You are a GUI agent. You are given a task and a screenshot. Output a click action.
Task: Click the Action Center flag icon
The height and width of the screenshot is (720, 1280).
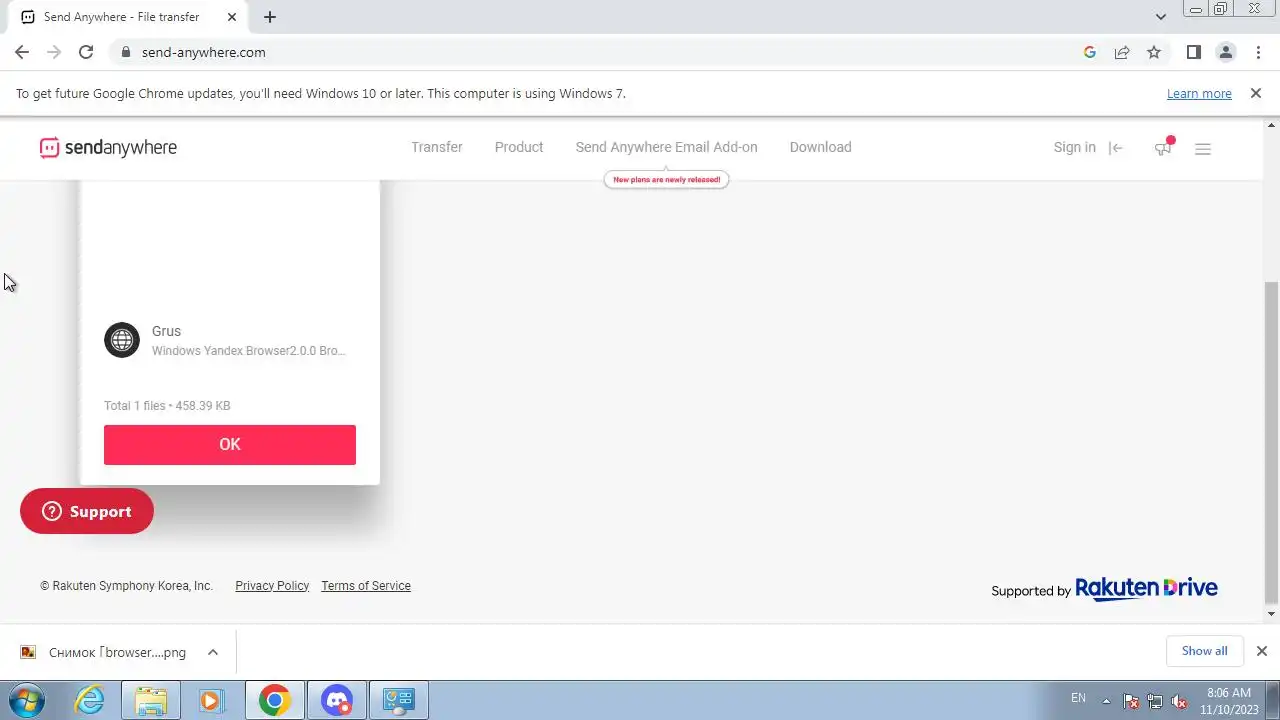click(1131, 701)
